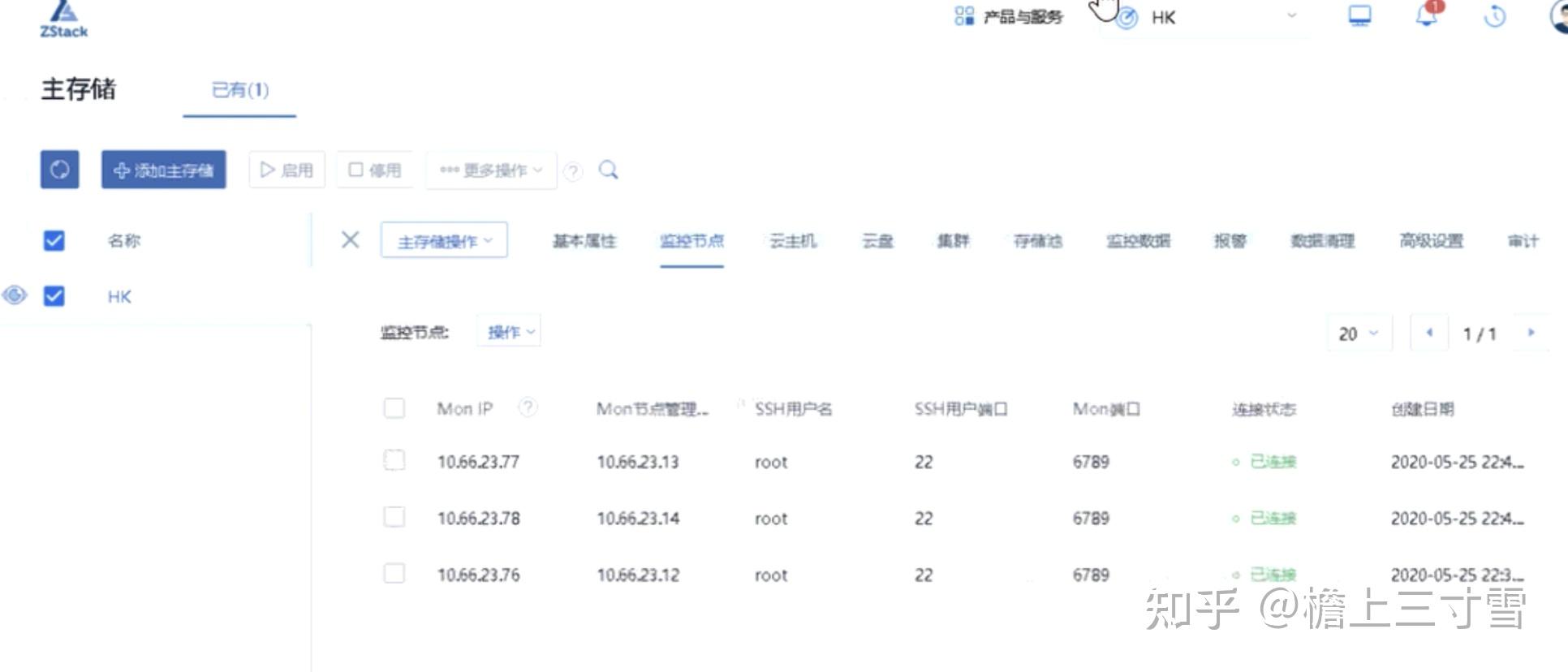Screen dimensions: 1568x672
Task: Click the 创建日期 column header
Action: pyautogui.click(x=1423, y=409)
